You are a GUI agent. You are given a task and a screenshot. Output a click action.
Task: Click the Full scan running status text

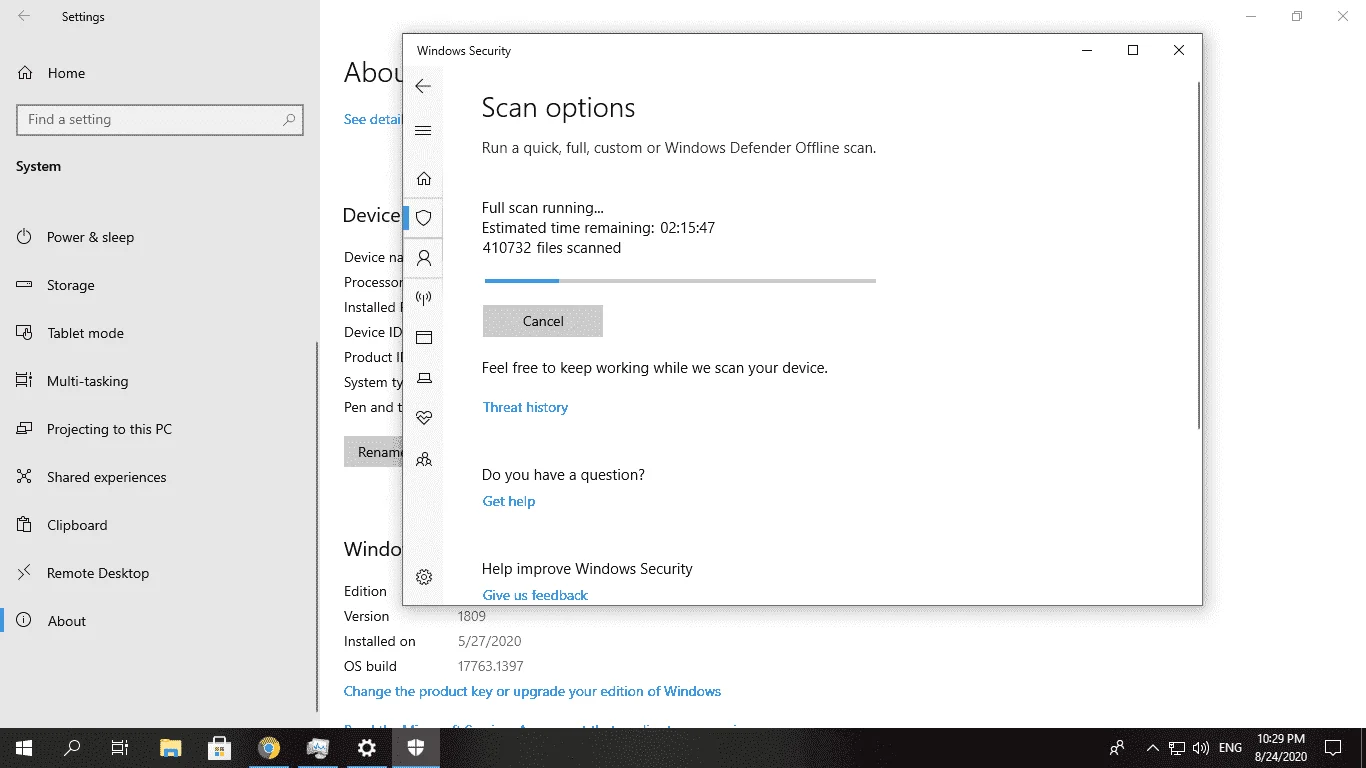pos(543,208)
